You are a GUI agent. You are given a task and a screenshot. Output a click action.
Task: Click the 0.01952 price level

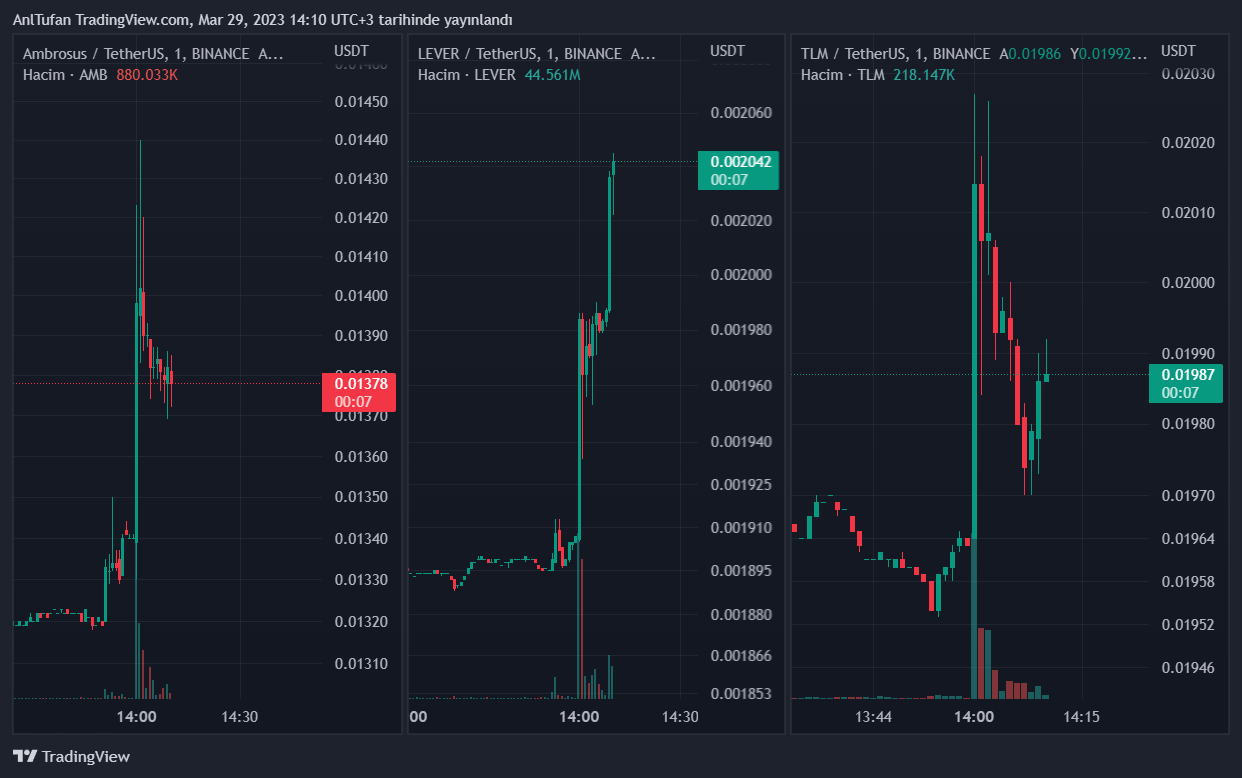[x=1188, y=624]
